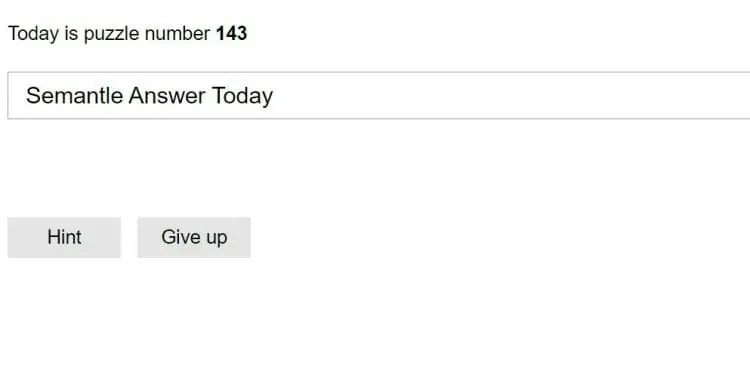Click the word 'number' before 143
This screenshot has height=375, width=750.
[177, 34]
